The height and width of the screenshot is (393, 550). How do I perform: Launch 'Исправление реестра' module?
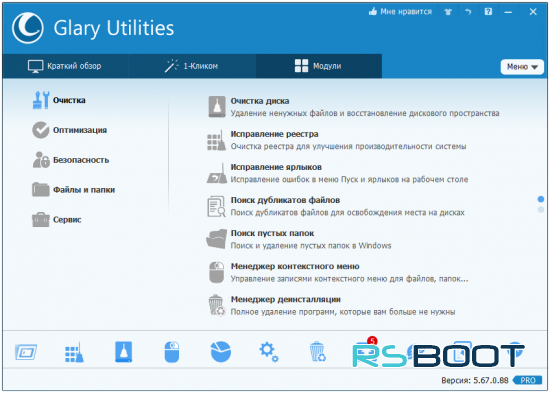[x=337, y=140]
